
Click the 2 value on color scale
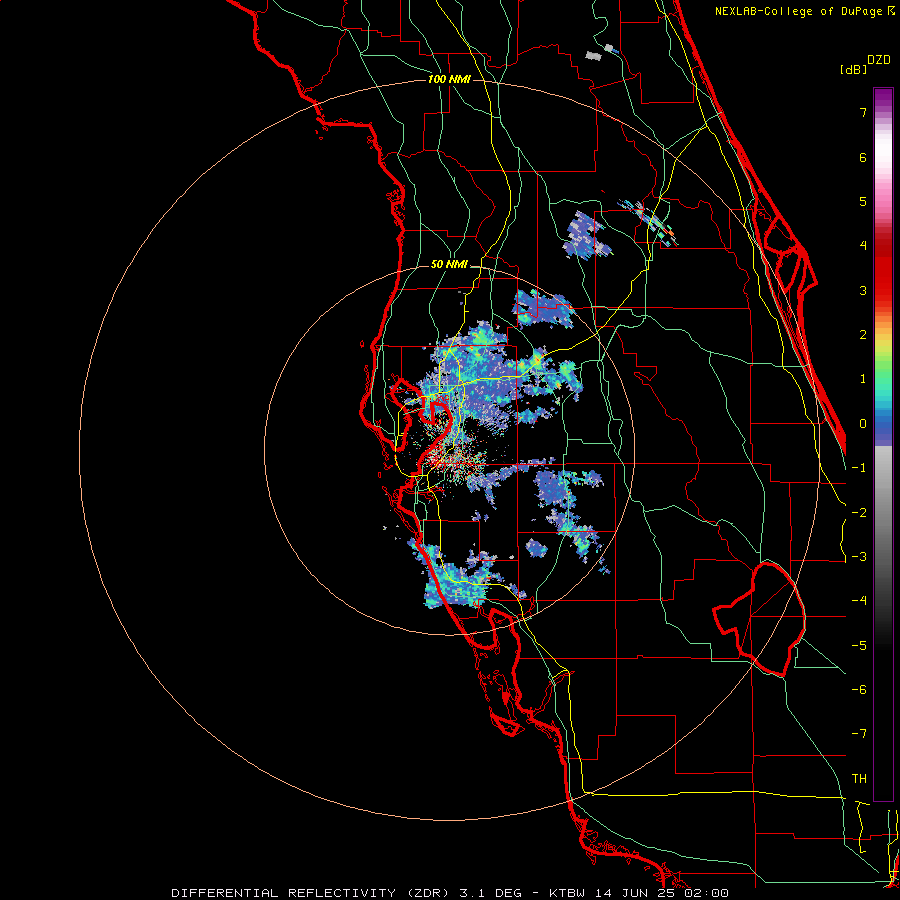click(x=863, y=335)
